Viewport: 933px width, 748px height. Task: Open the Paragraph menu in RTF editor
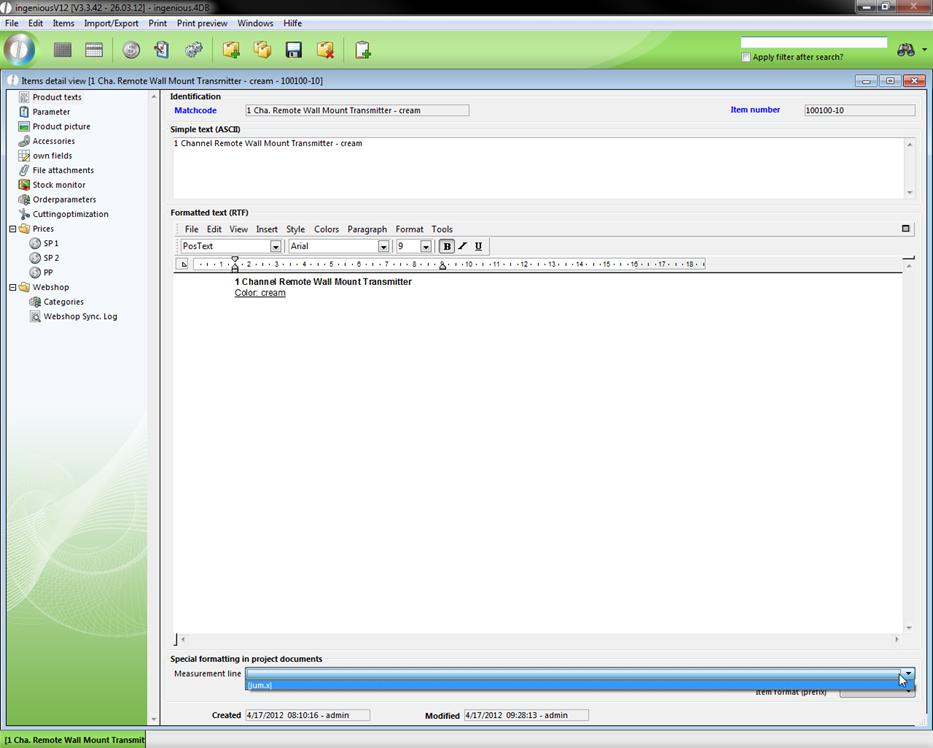click(x=367, y=229)
